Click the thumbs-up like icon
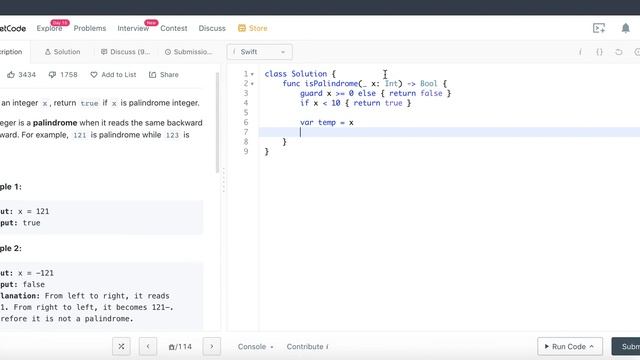Image resolution: width=640 pixels, height=360 pixels. coord(11,75)
